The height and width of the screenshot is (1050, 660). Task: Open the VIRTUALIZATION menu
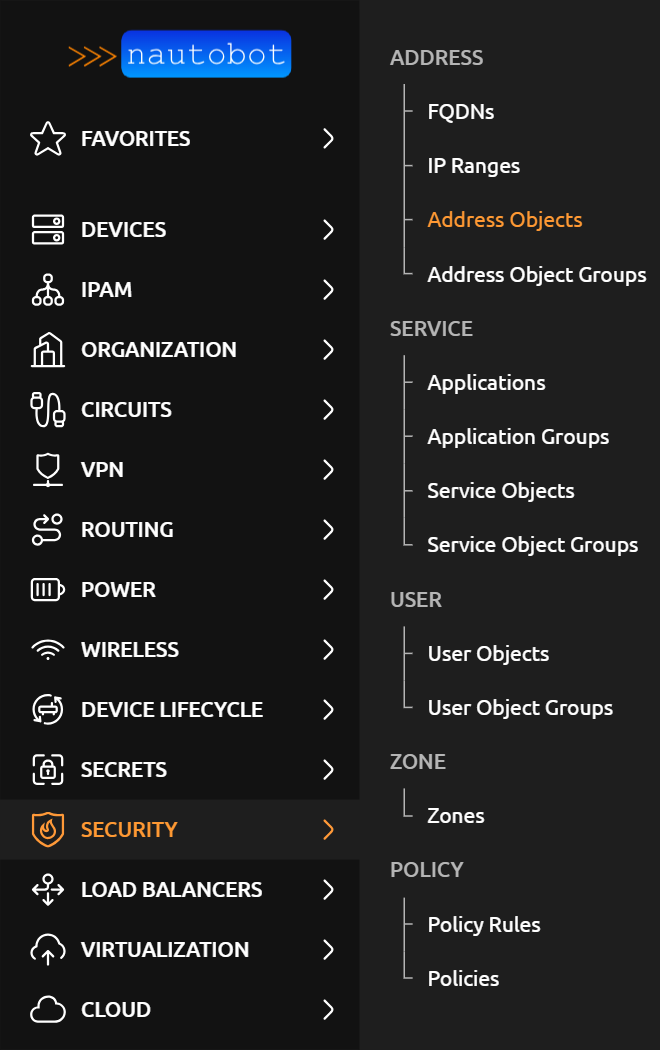[328, 949]
